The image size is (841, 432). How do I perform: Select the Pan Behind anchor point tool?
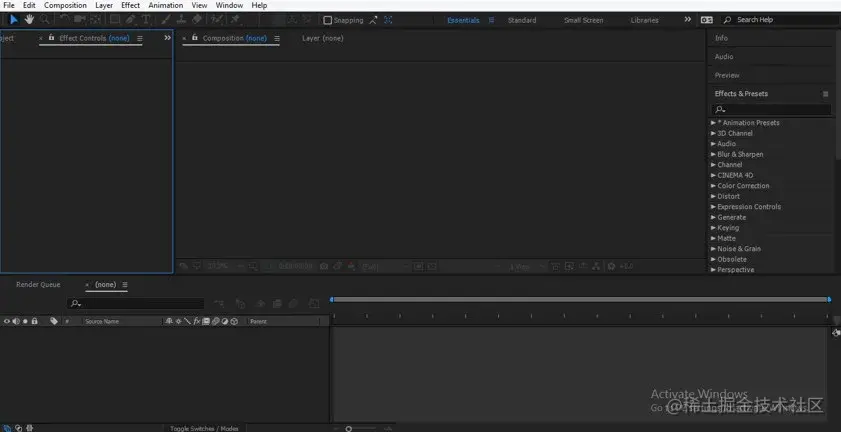[x=95, y=20]
